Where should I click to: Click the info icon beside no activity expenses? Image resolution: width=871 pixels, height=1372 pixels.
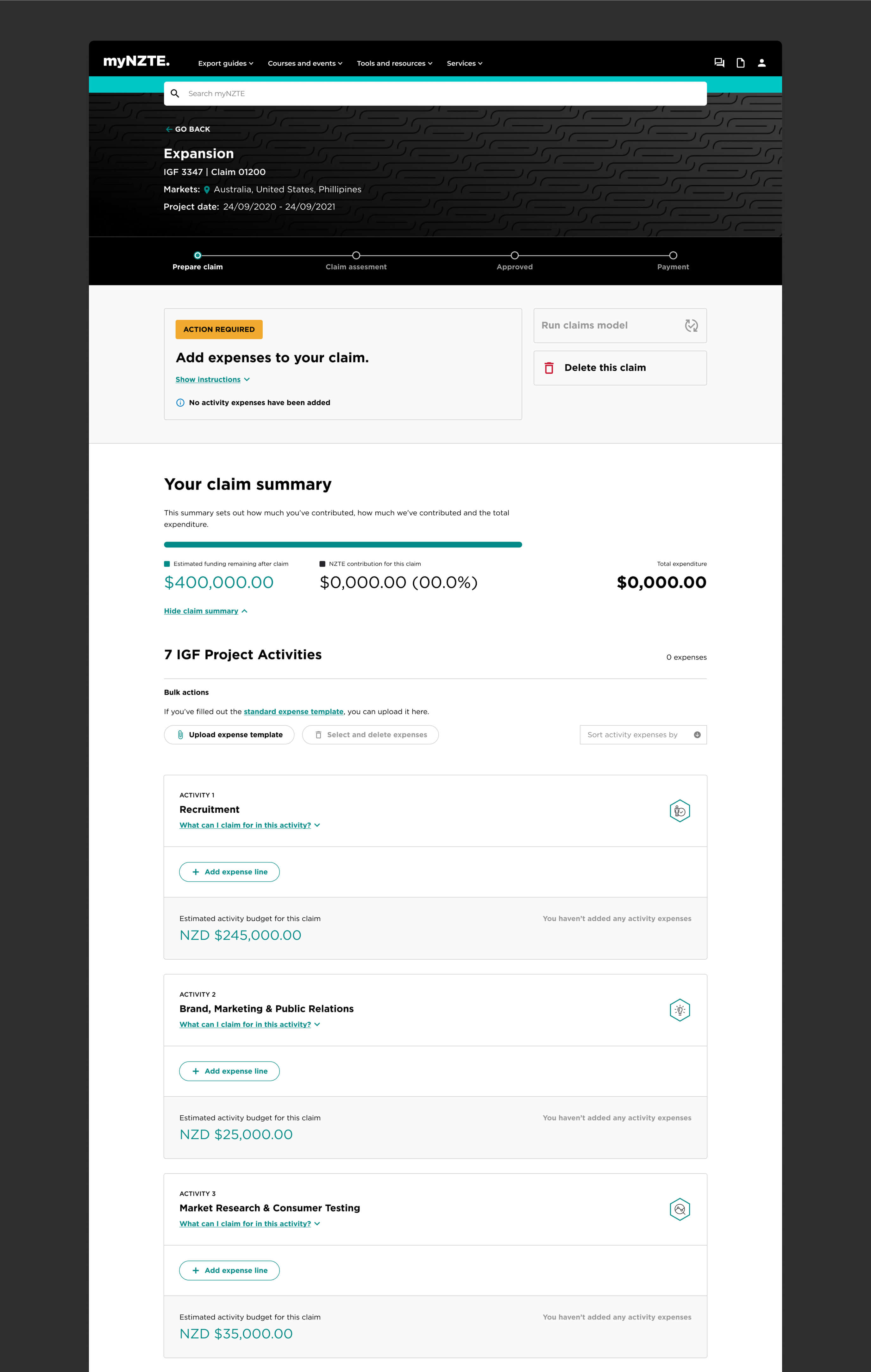tap(180, 403)
